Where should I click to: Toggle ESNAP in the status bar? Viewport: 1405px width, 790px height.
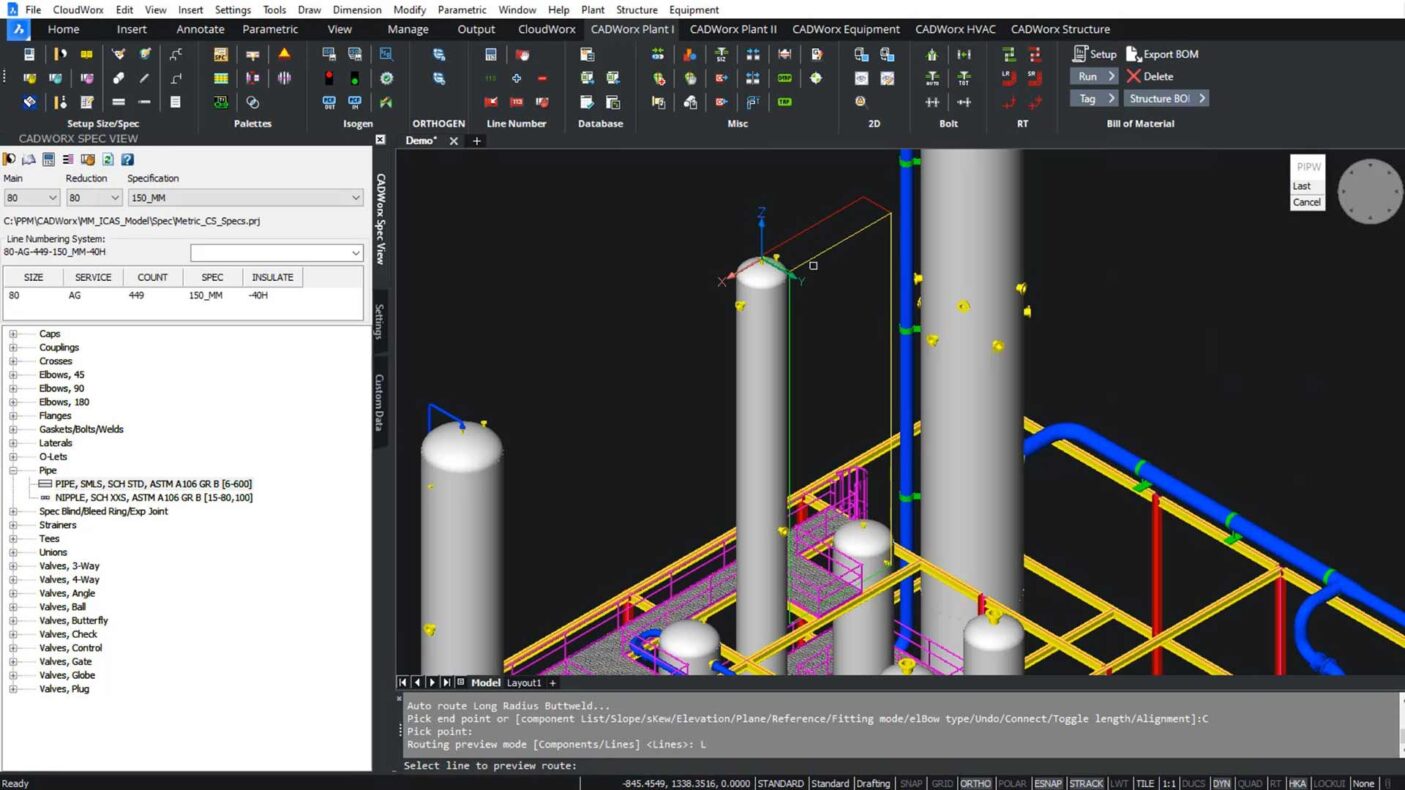click(x=1048, y=783)
